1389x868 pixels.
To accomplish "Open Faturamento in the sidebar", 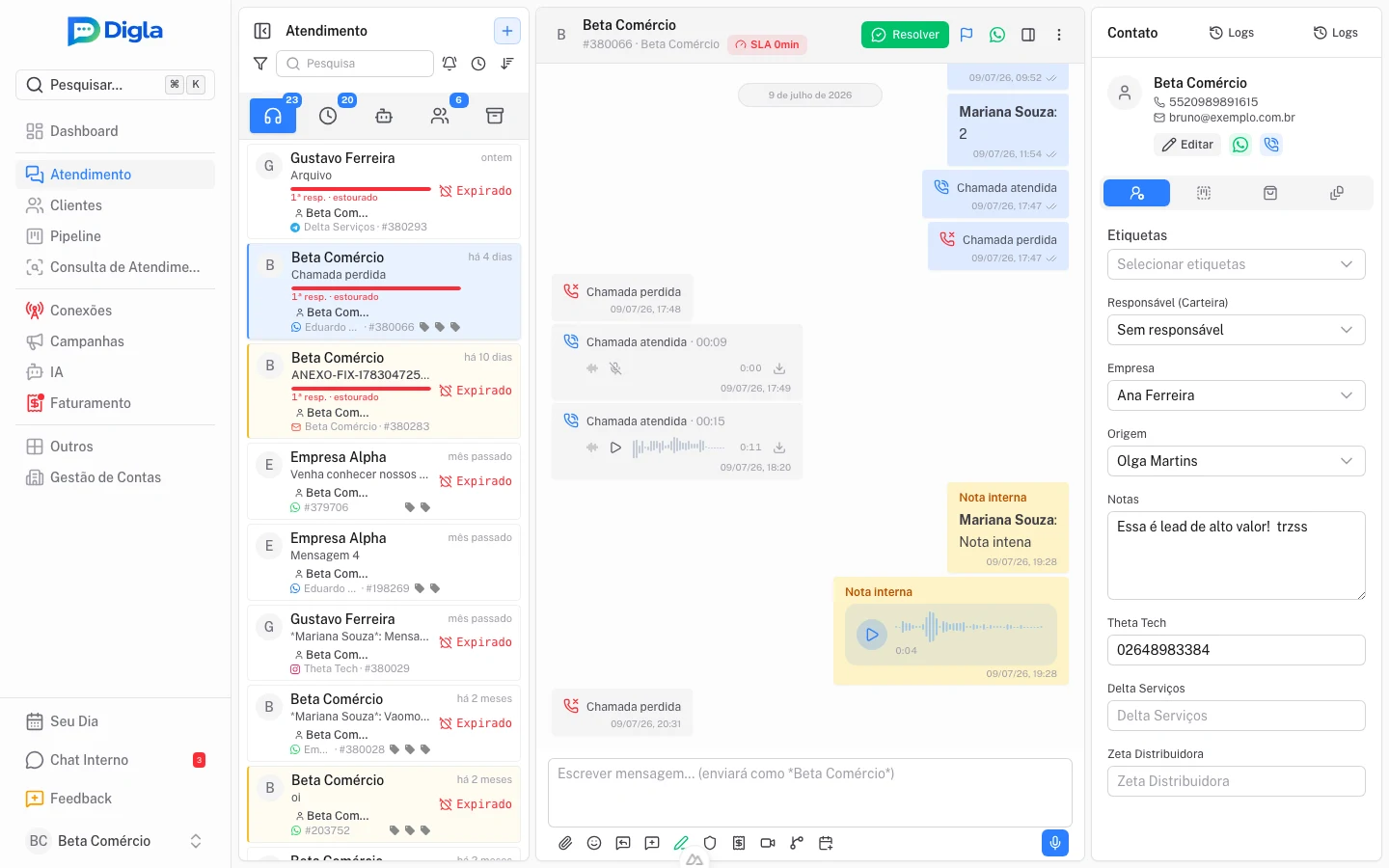I will click(x=116, y=403).
